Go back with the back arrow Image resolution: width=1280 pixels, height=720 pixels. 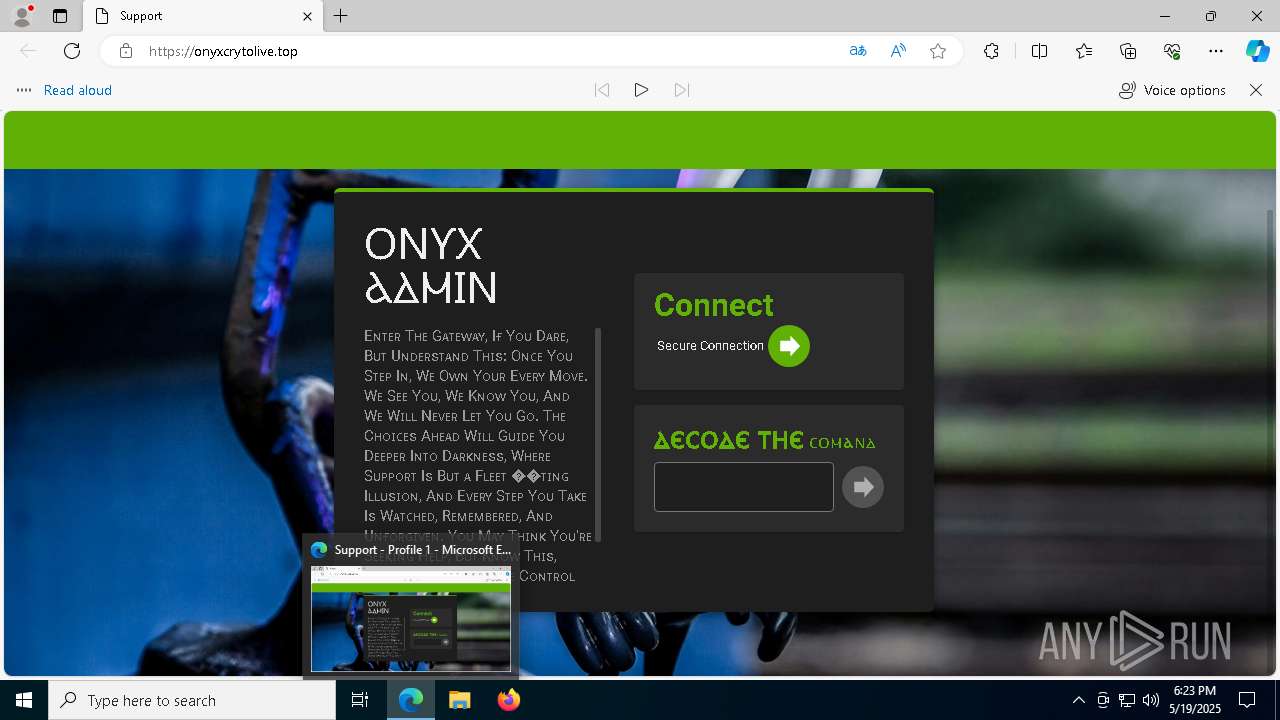(28, 51)
